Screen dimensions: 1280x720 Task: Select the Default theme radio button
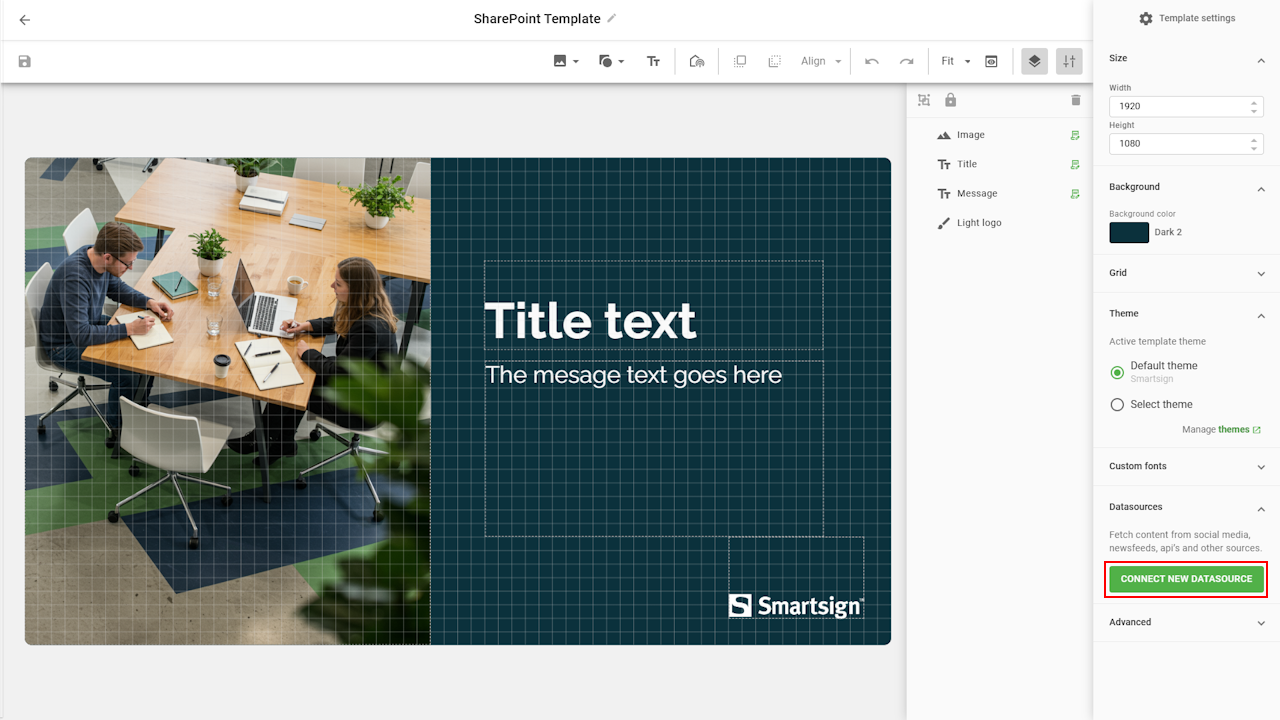(1117, 372)
